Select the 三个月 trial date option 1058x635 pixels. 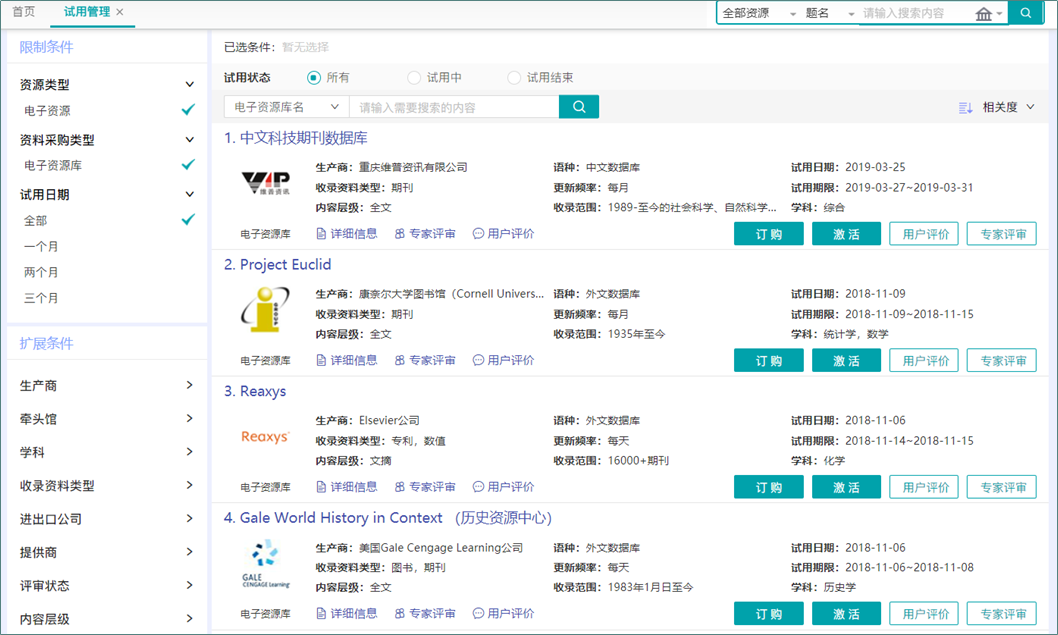pyautogui.click(x=41, y=298)
